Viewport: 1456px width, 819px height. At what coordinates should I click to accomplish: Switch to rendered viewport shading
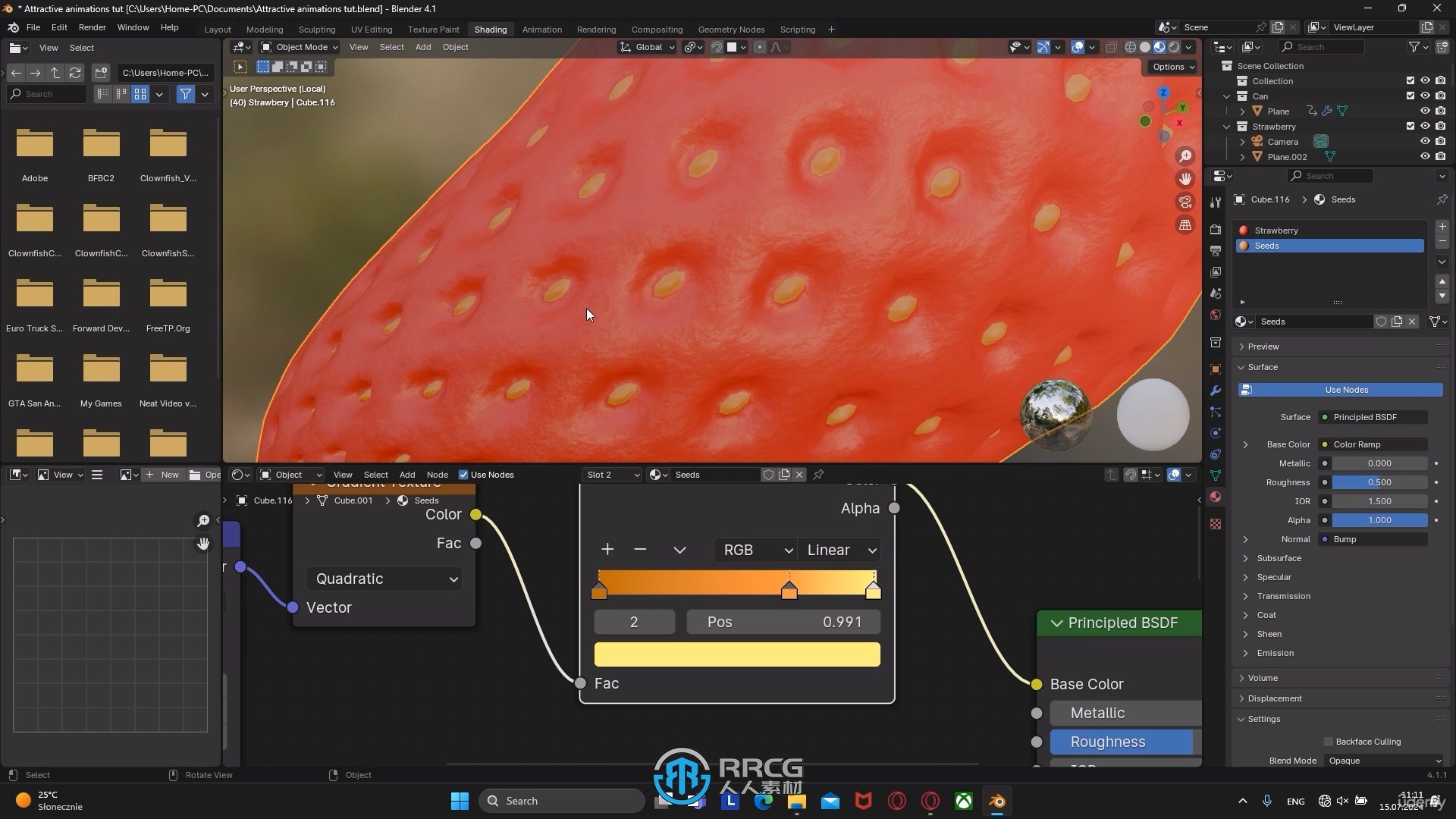(1174, 47)
